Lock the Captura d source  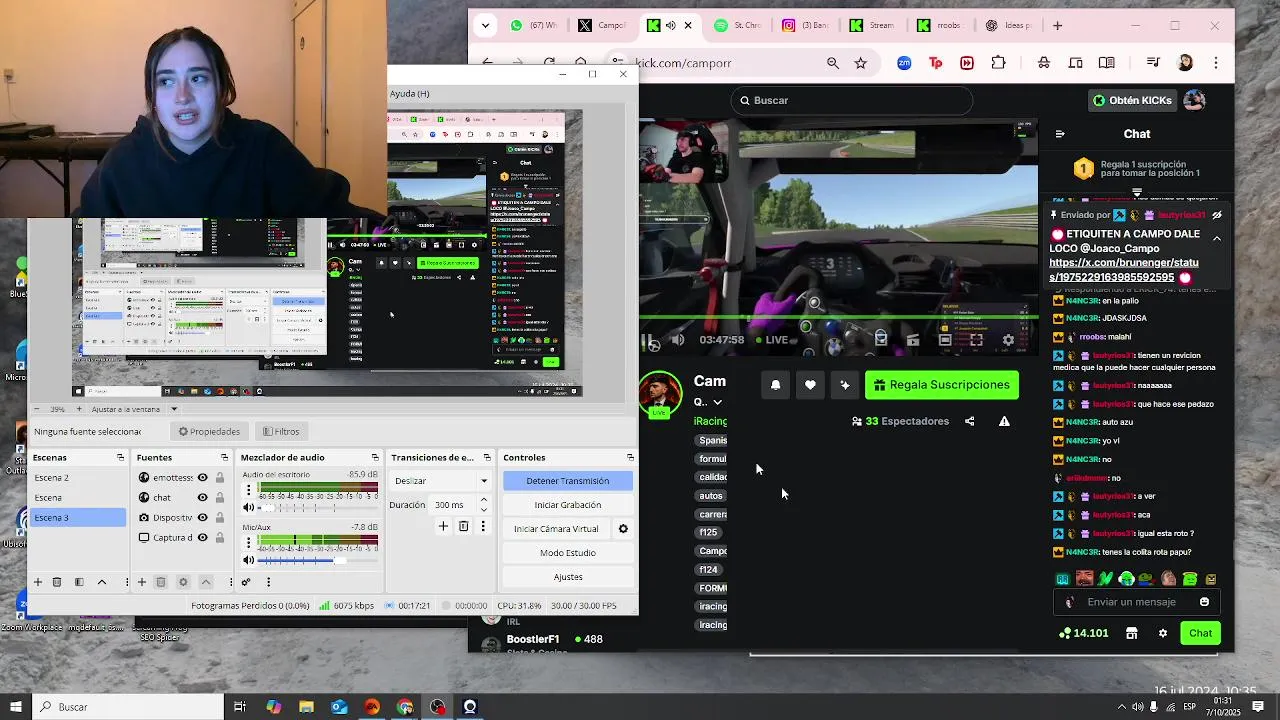pyautogui.click(x=220, y=537)
